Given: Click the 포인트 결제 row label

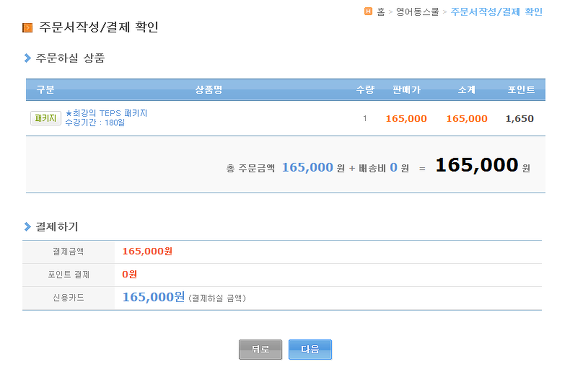Looking at the screenshot, I should click(x=68, y=274).
